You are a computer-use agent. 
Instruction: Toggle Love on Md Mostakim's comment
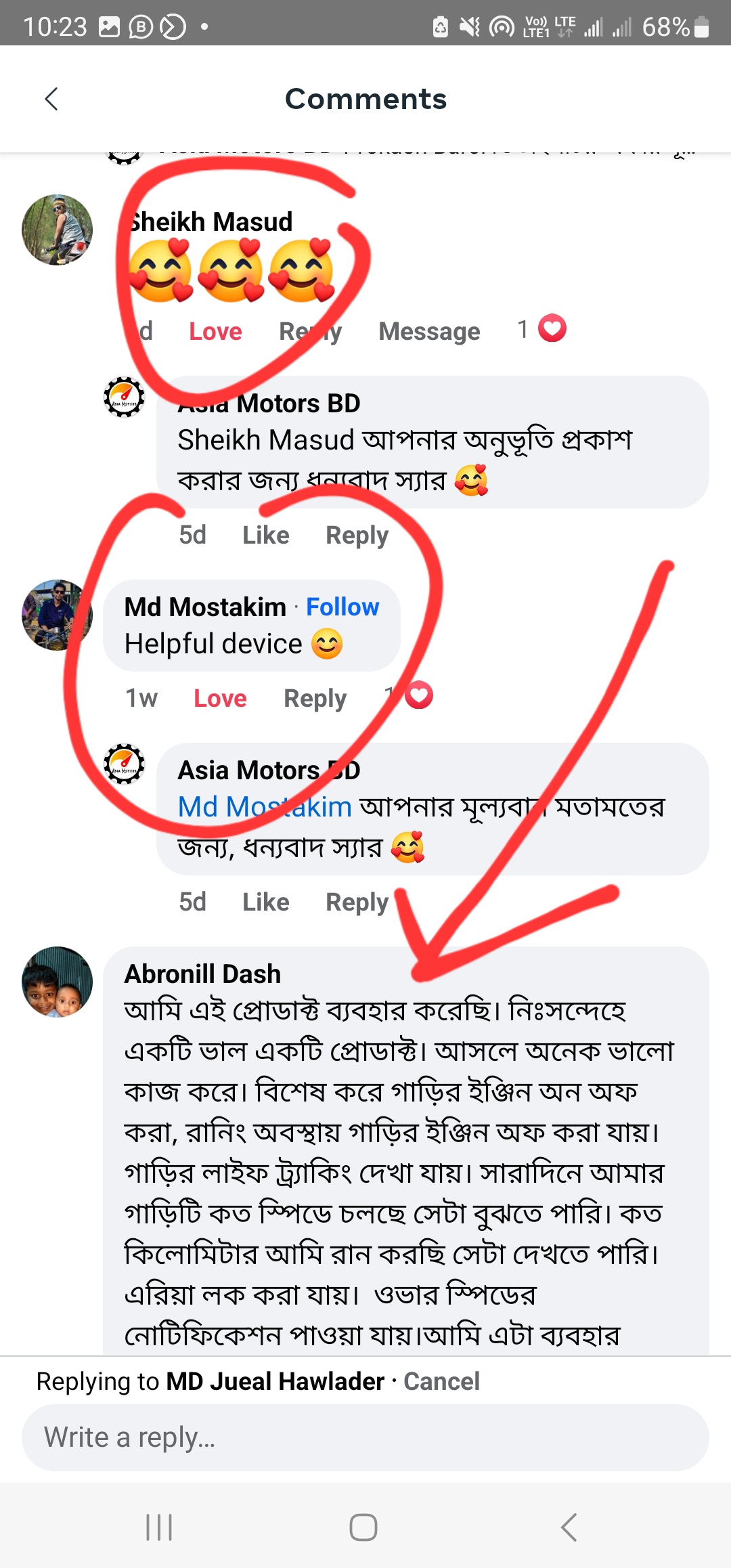coord(220,699)
